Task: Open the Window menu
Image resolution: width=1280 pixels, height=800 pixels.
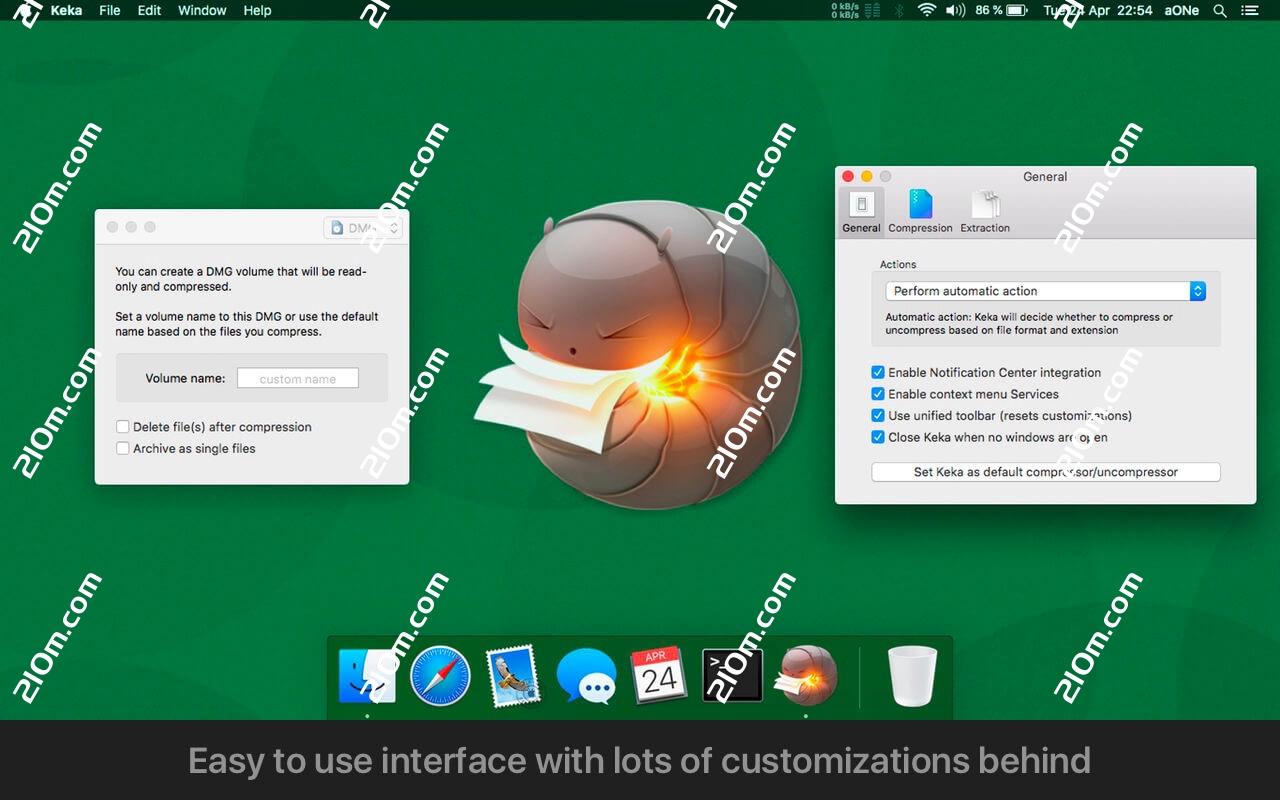Action: tap(202, 11)
